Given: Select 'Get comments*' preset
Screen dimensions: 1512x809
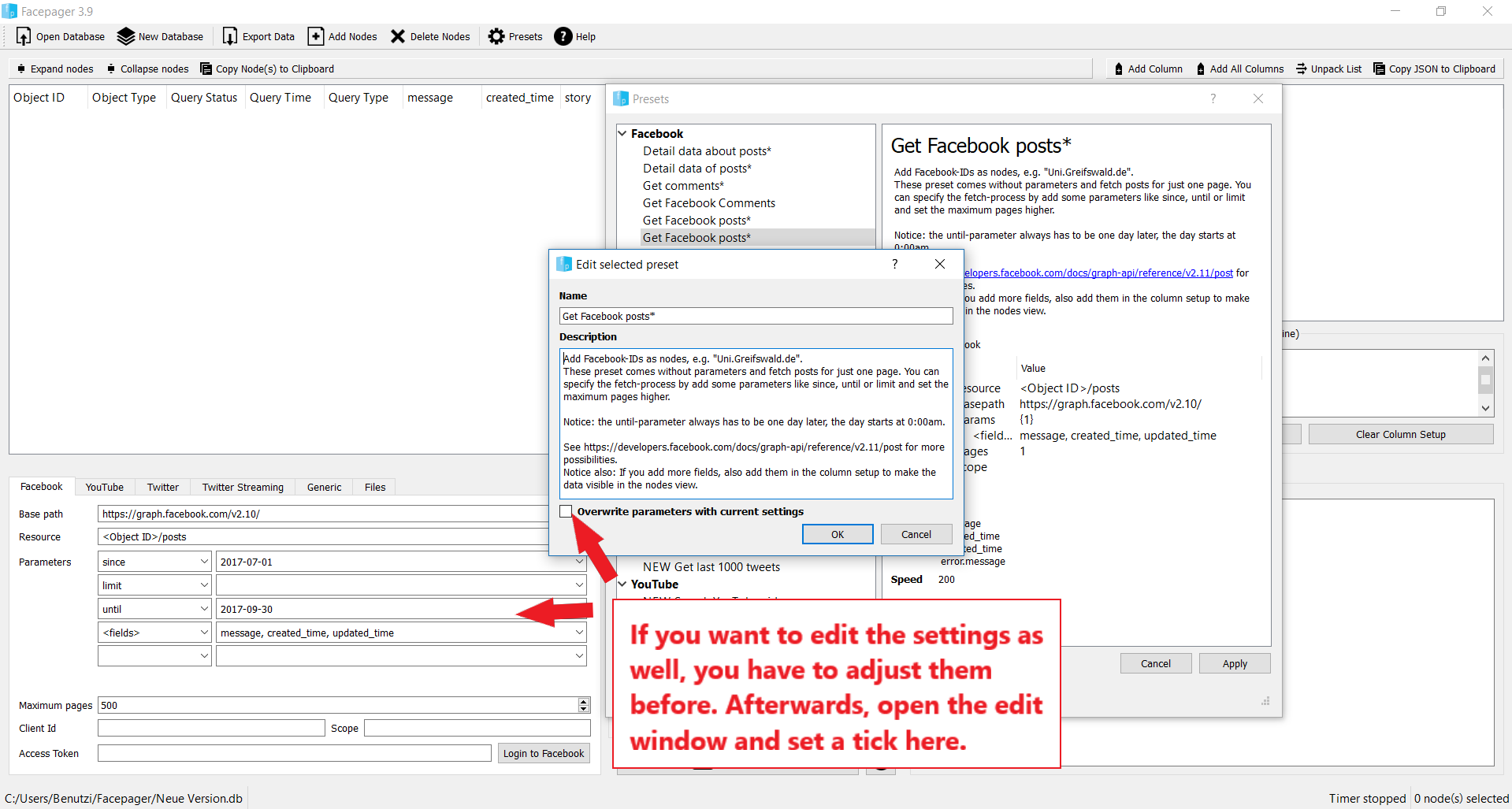Looking at the screenshot, I should click(x=683, y=186).
